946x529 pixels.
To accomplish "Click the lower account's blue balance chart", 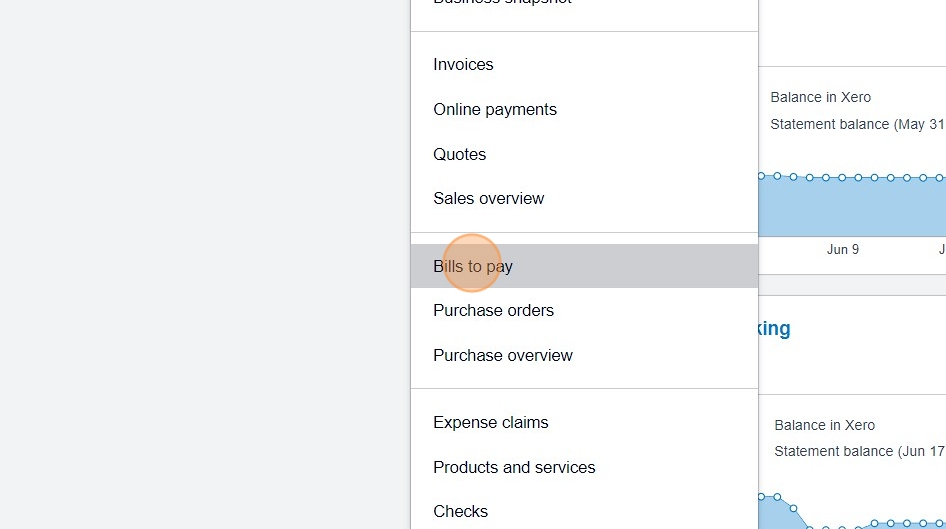I will [780, 512].
